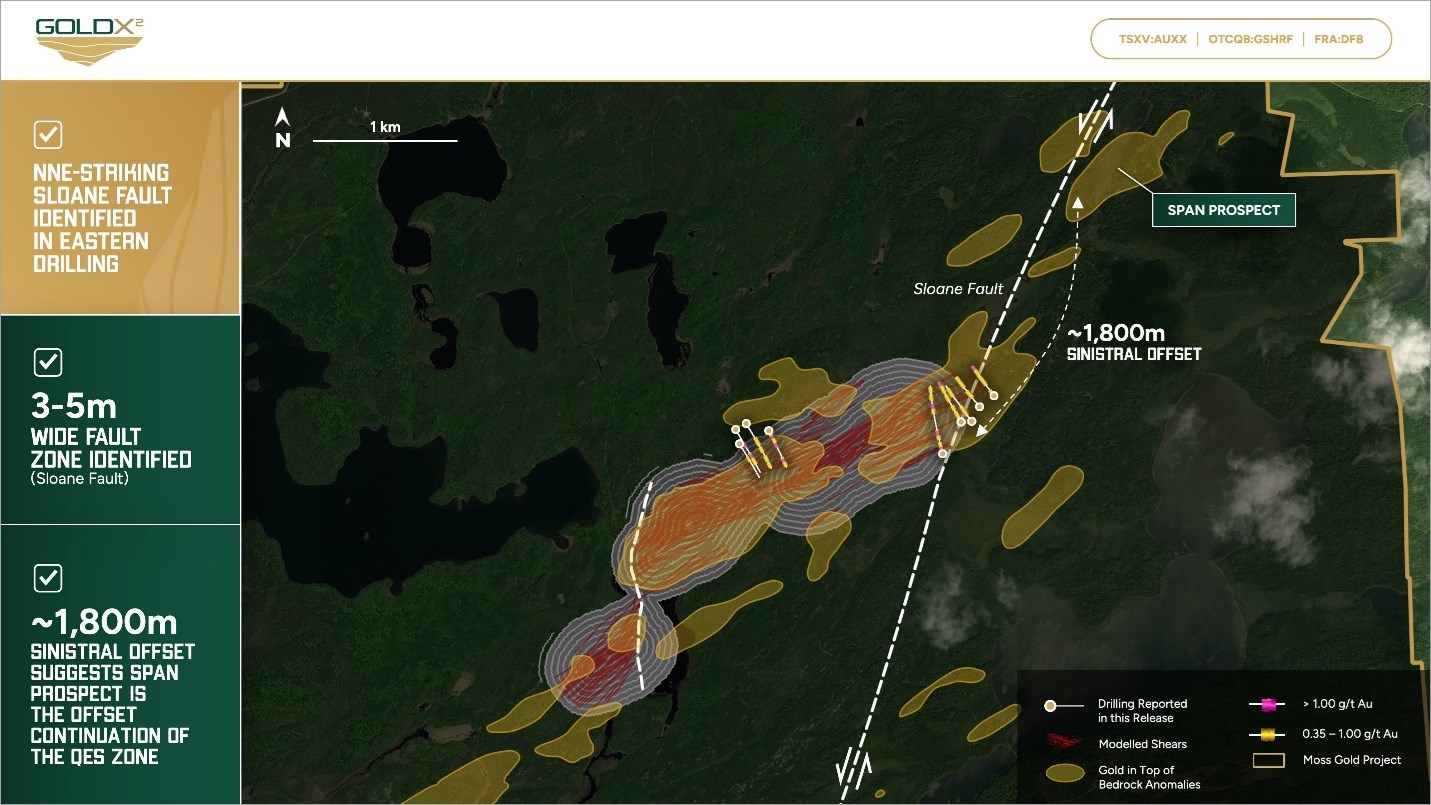Click the Gold in Bedrock Anomalies legend symbol

(1064, 773)
